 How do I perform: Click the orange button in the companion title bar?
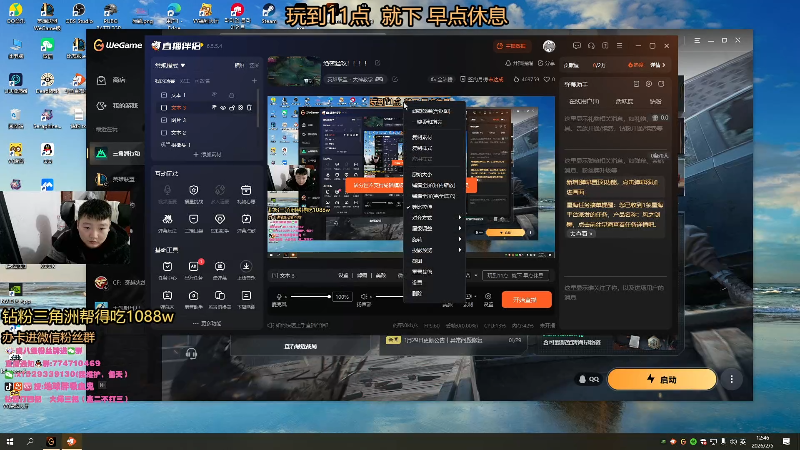[512, 46]
